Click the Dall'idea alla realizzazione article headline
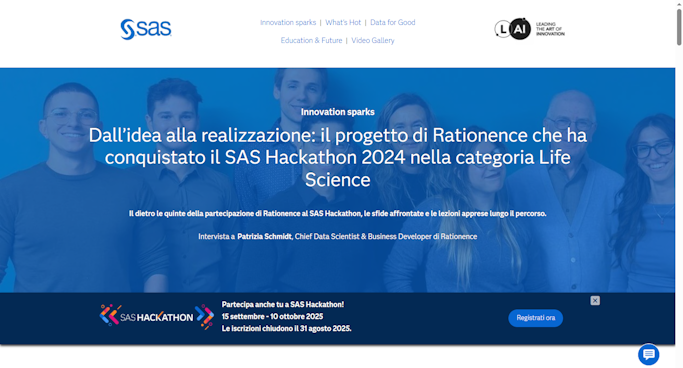Image resolution: width=683 pixels, height=368 pixels. coord(338,157)
